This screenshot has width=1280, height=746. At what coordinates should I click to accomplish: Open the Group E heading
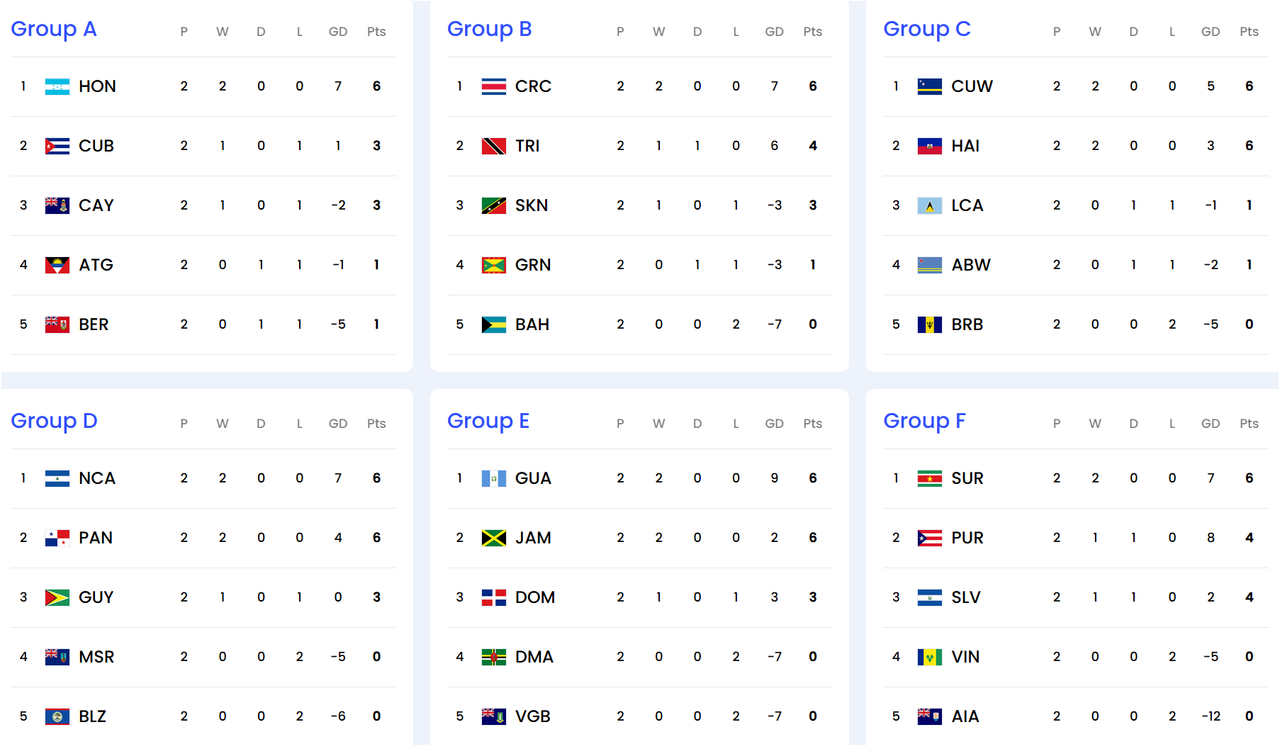click(488, 421)
